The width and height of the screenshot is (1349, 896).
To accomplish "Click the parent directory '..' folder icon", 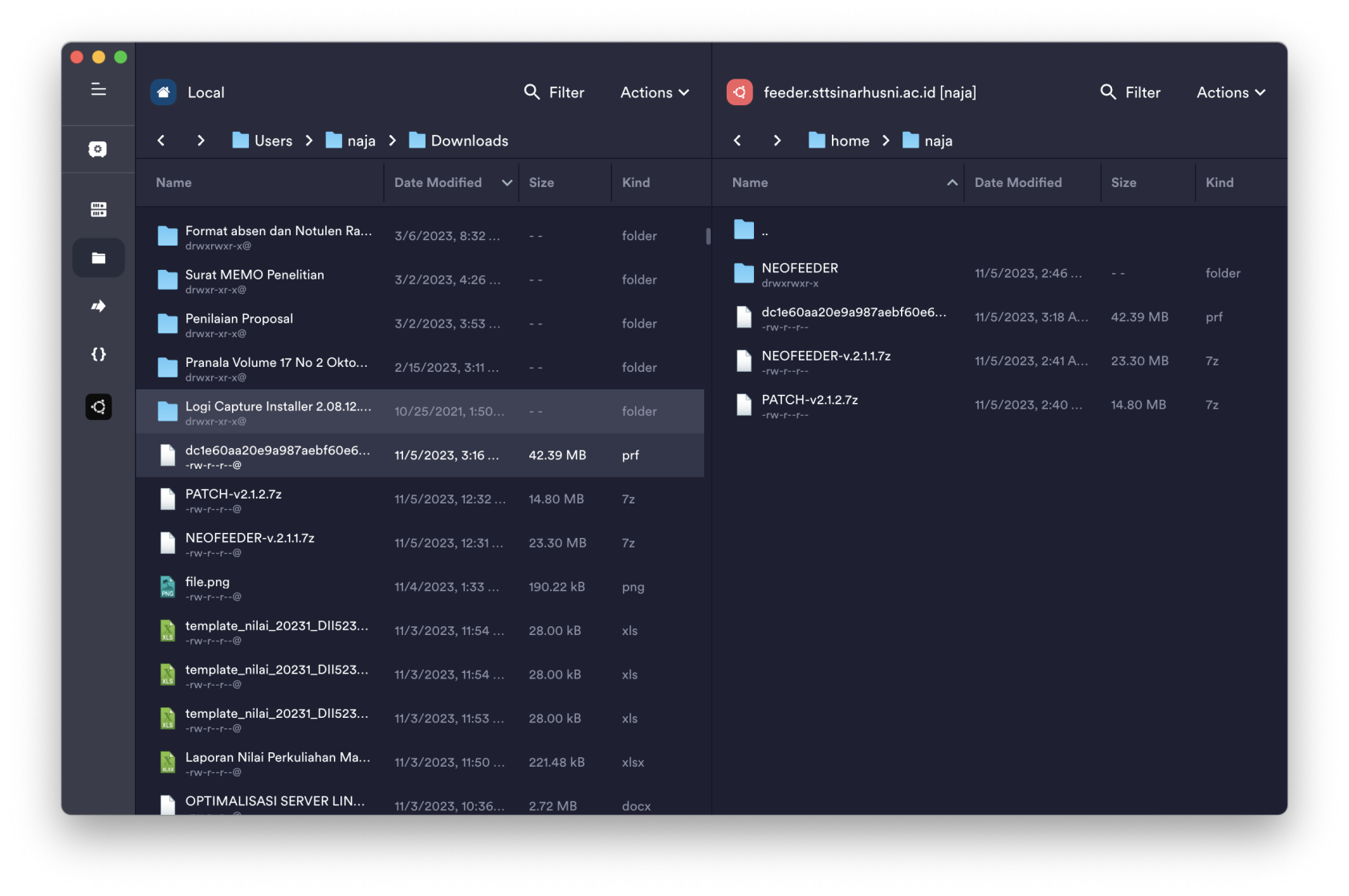I will click(744, 230).
